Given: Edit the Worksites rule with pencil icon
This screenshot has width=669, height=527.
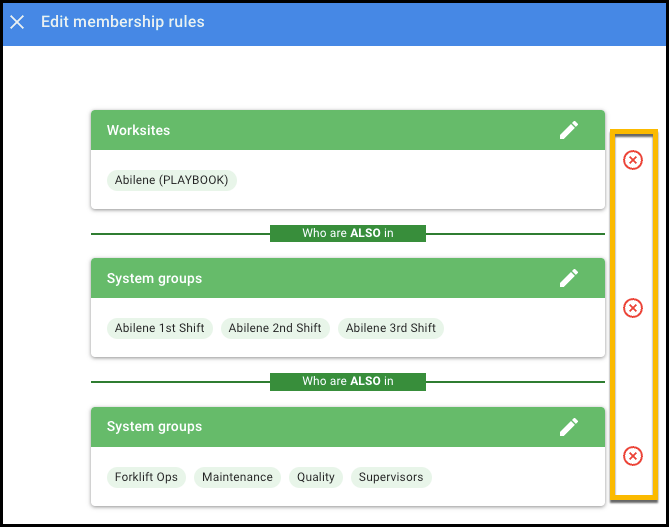Looking at the screenshot, I should click(x=569, y=130).
